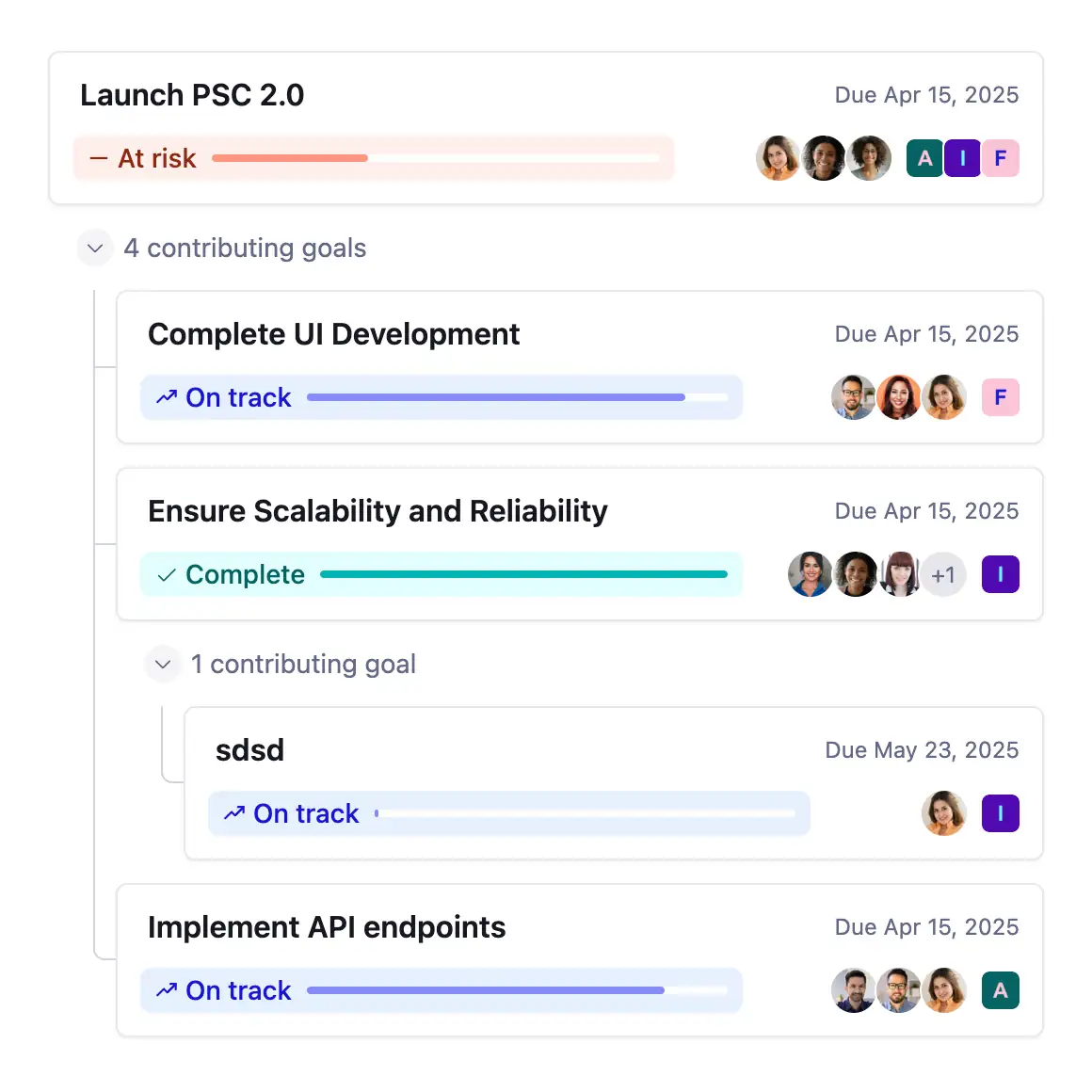
Task: Collapse the "4 contributing goals" section
Action: 94,248
